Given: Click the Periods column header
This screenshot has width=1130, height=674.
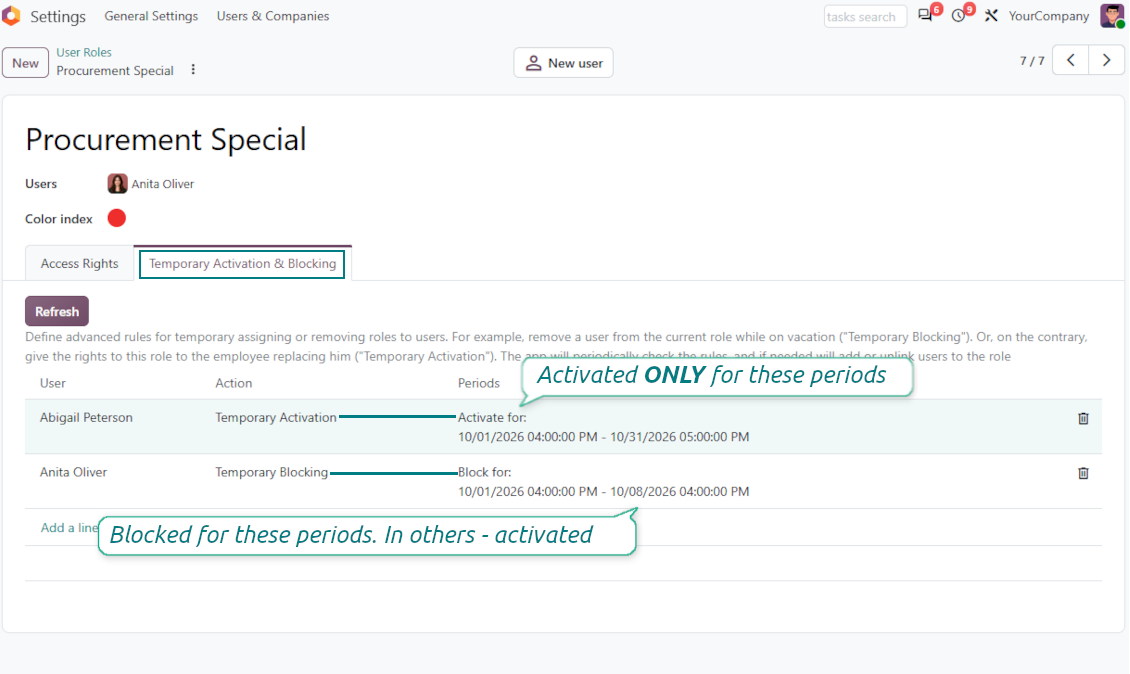Looking at the screenshot, I should 479,383.
